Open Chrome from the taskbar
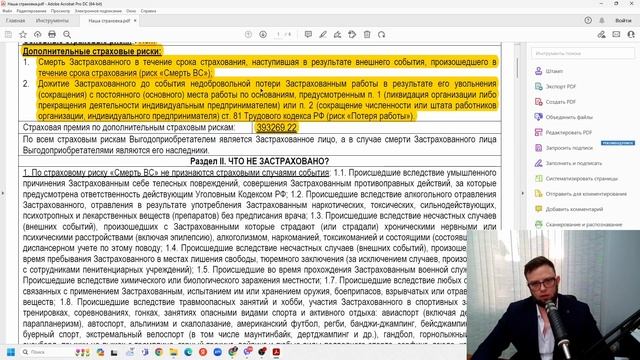This screenshot has width=640, height=360. click(159, 352)
